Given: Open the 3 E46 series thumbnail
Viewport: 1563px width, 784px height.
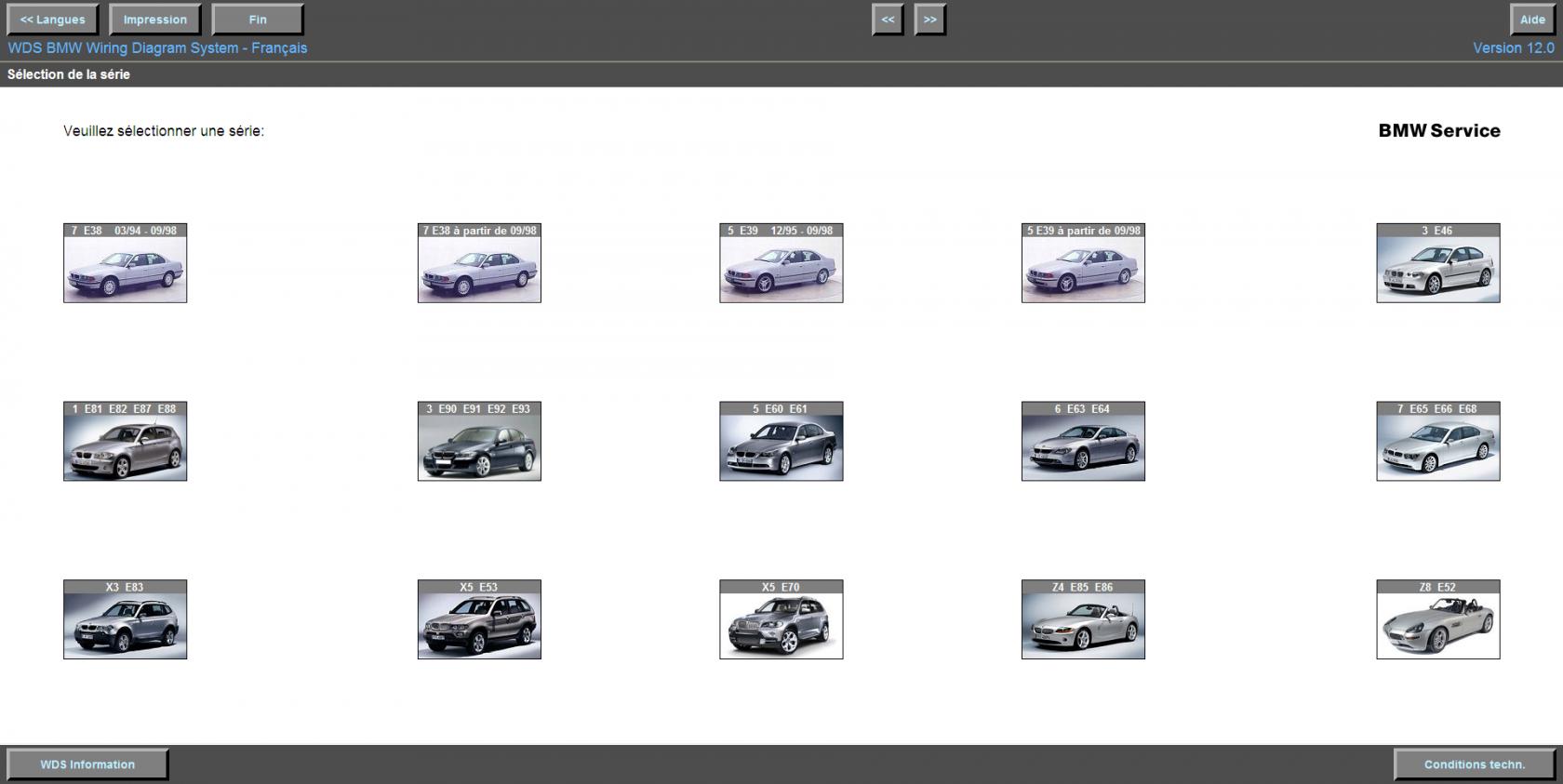Looking at the screenshot, I should (x=1438, y=263).
